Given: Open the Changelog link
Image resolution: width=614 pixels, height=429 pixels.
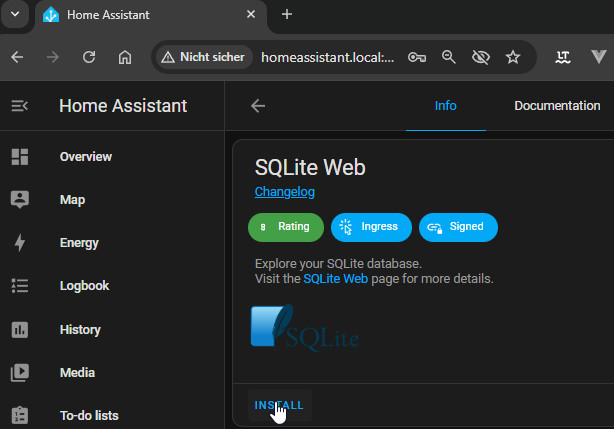Looking at the screenshot, I should point(284,191).
